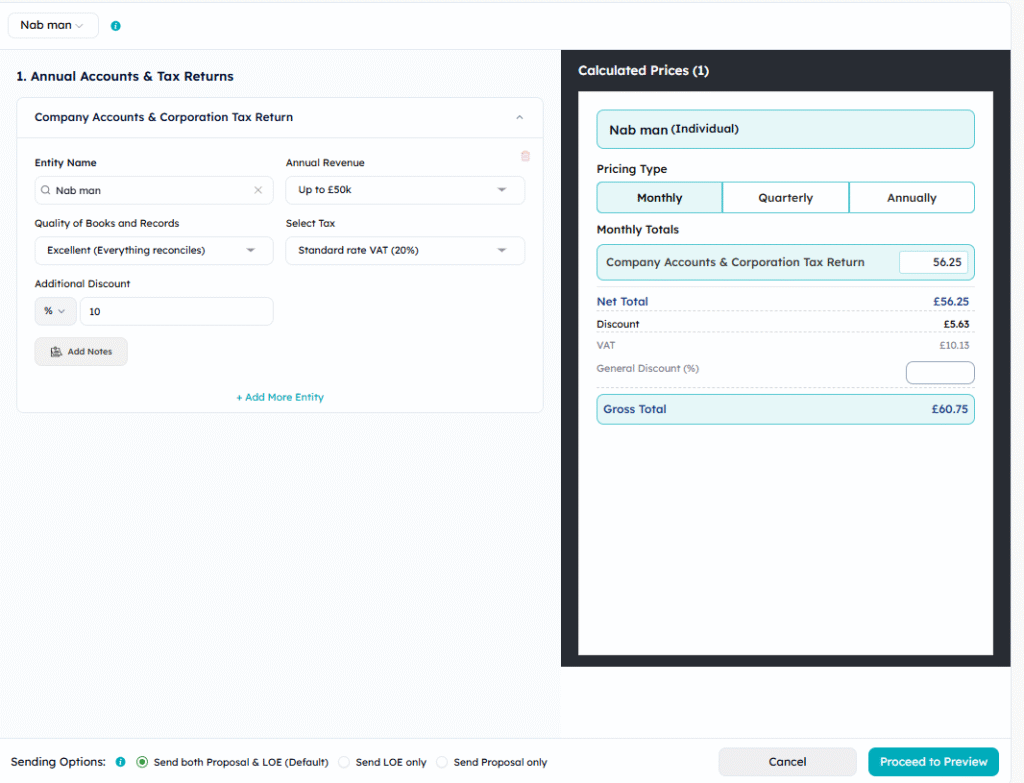The width and height of the screenshot is (1024, 783).
Task: Click the info icon beside Nab man dropdown
Action: tap(116, 26)
